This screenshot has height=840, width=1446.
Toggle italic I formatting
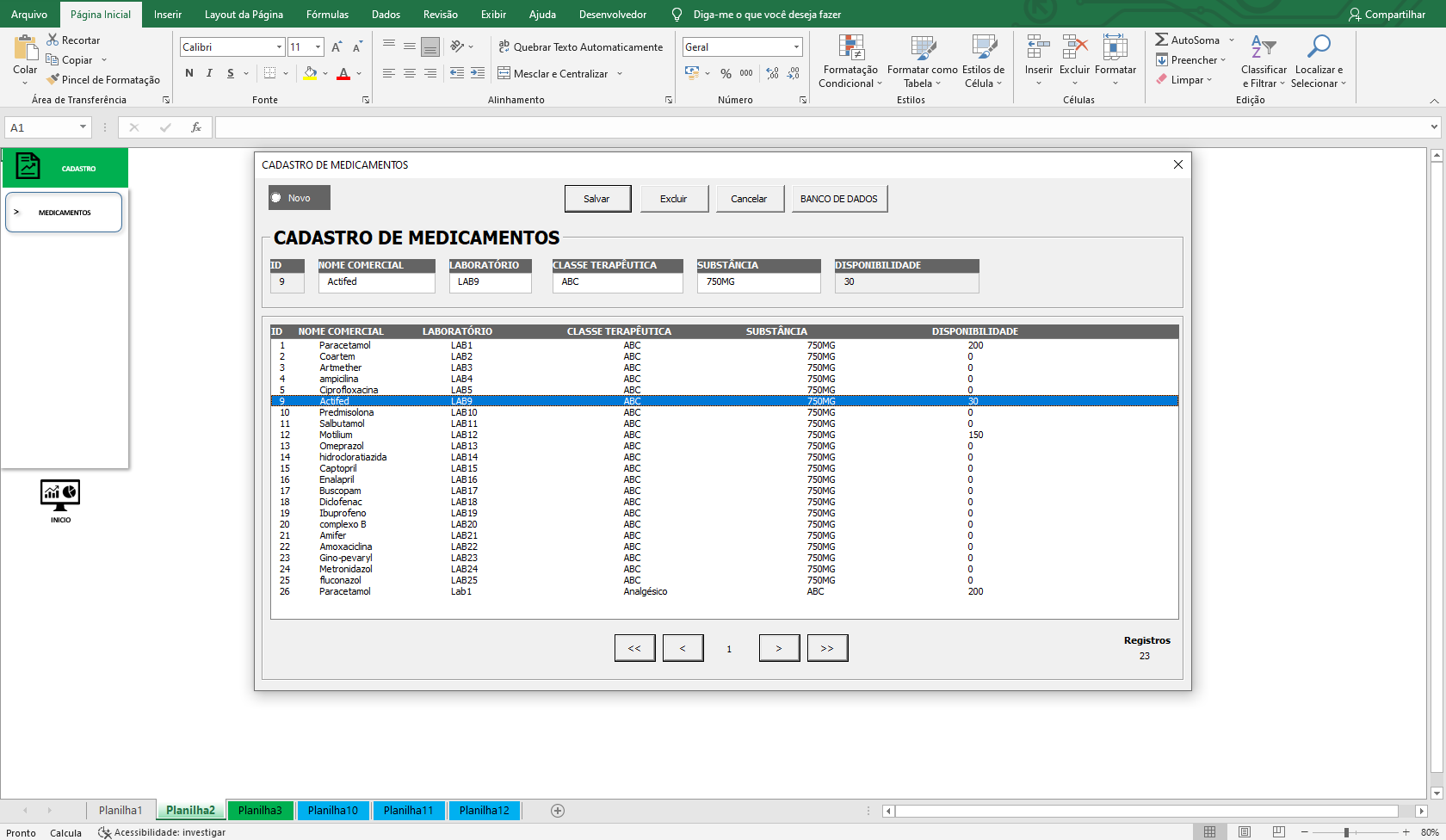[209, 73]
